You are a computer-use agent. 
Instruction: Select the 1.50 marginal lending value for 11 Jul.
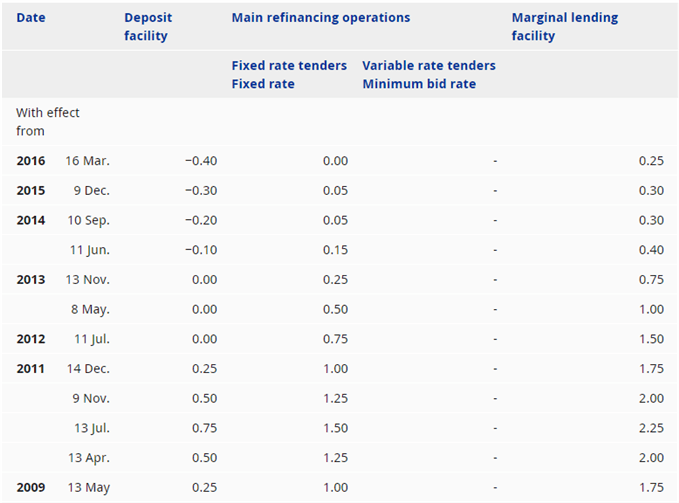click(x=651, y=339)
